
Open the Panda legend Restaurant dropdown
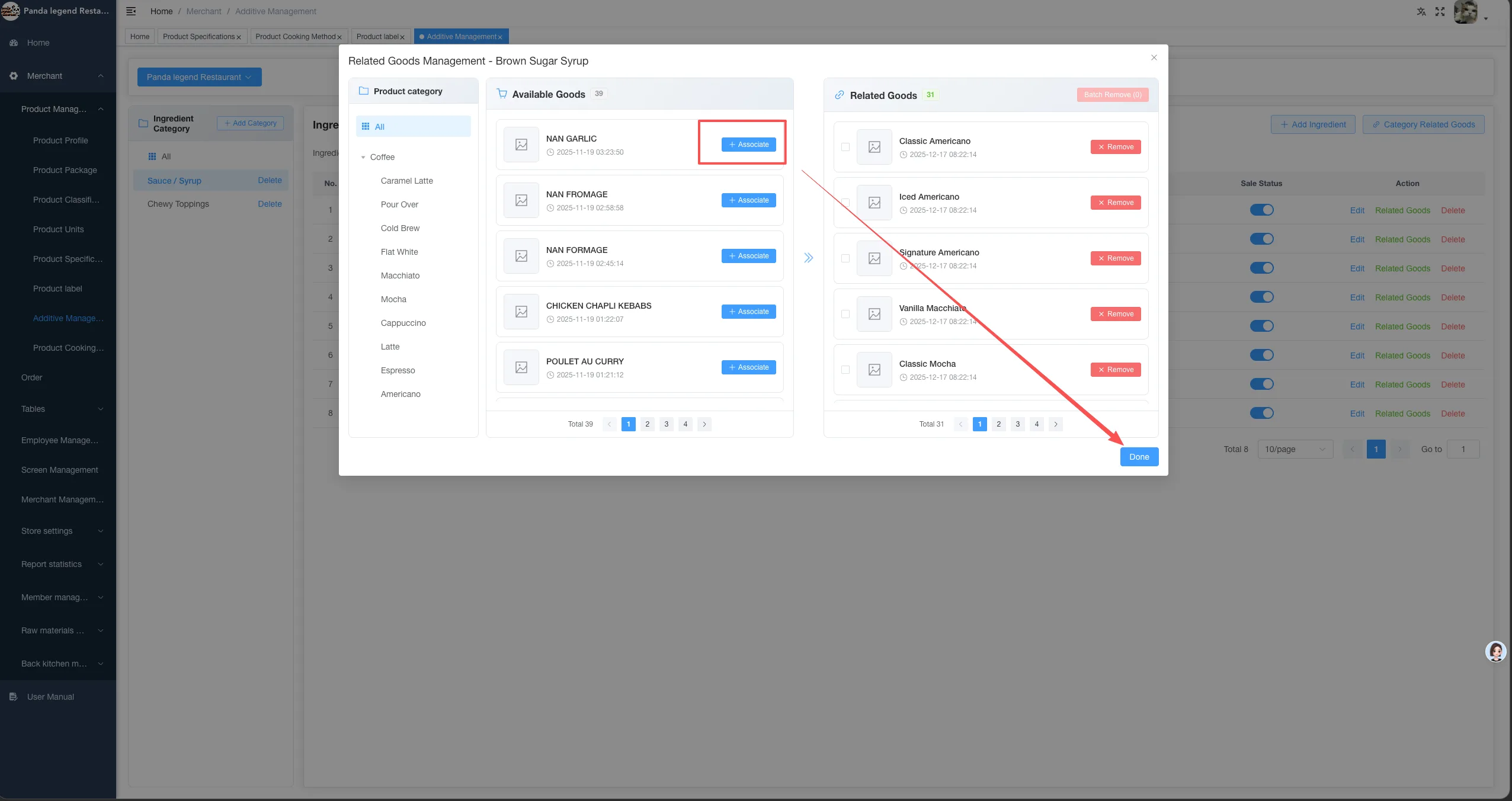coord(200,77)
